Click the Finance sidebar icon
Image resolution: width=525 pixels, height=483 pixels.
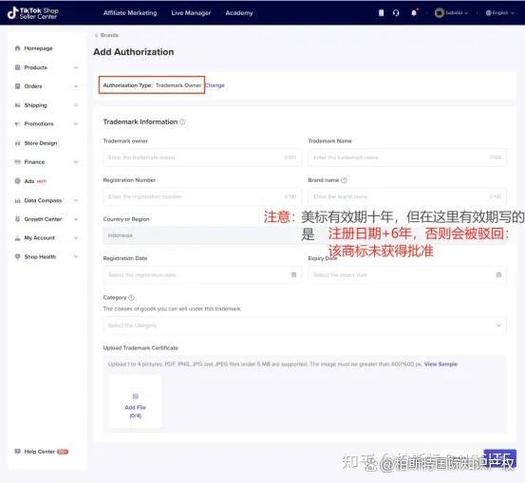click(x=17, y=162)
